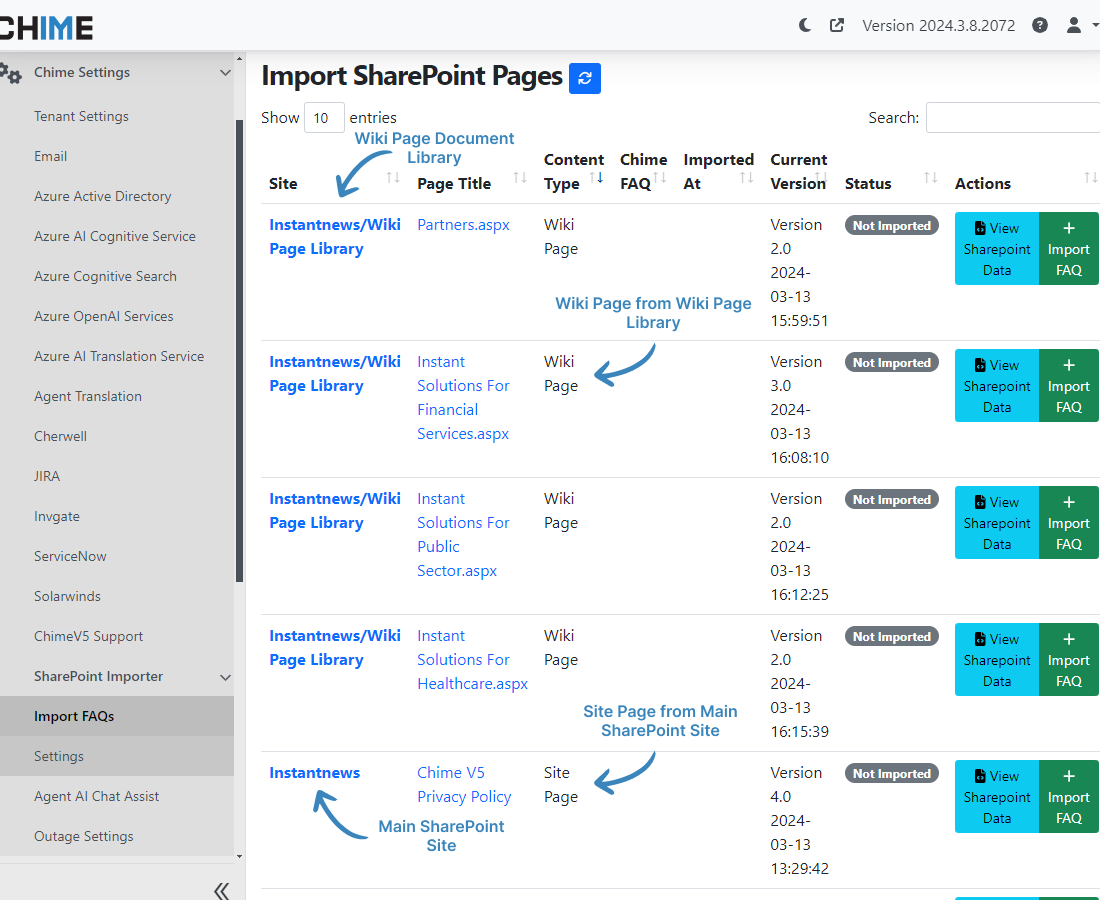
Task: Click sidebar scroll up arrow
Action: (239, 59)
